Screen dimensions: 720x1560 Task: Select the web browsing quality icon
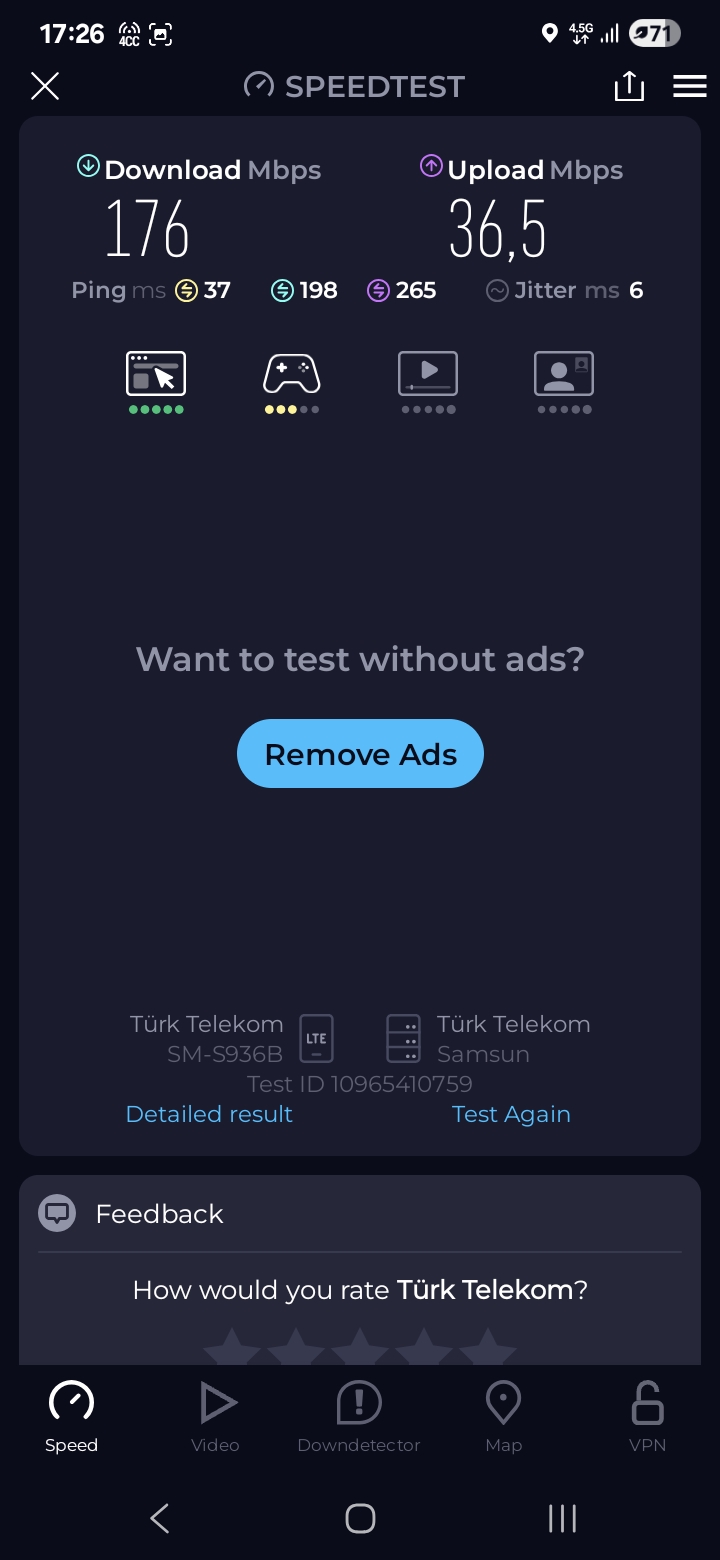156,373
